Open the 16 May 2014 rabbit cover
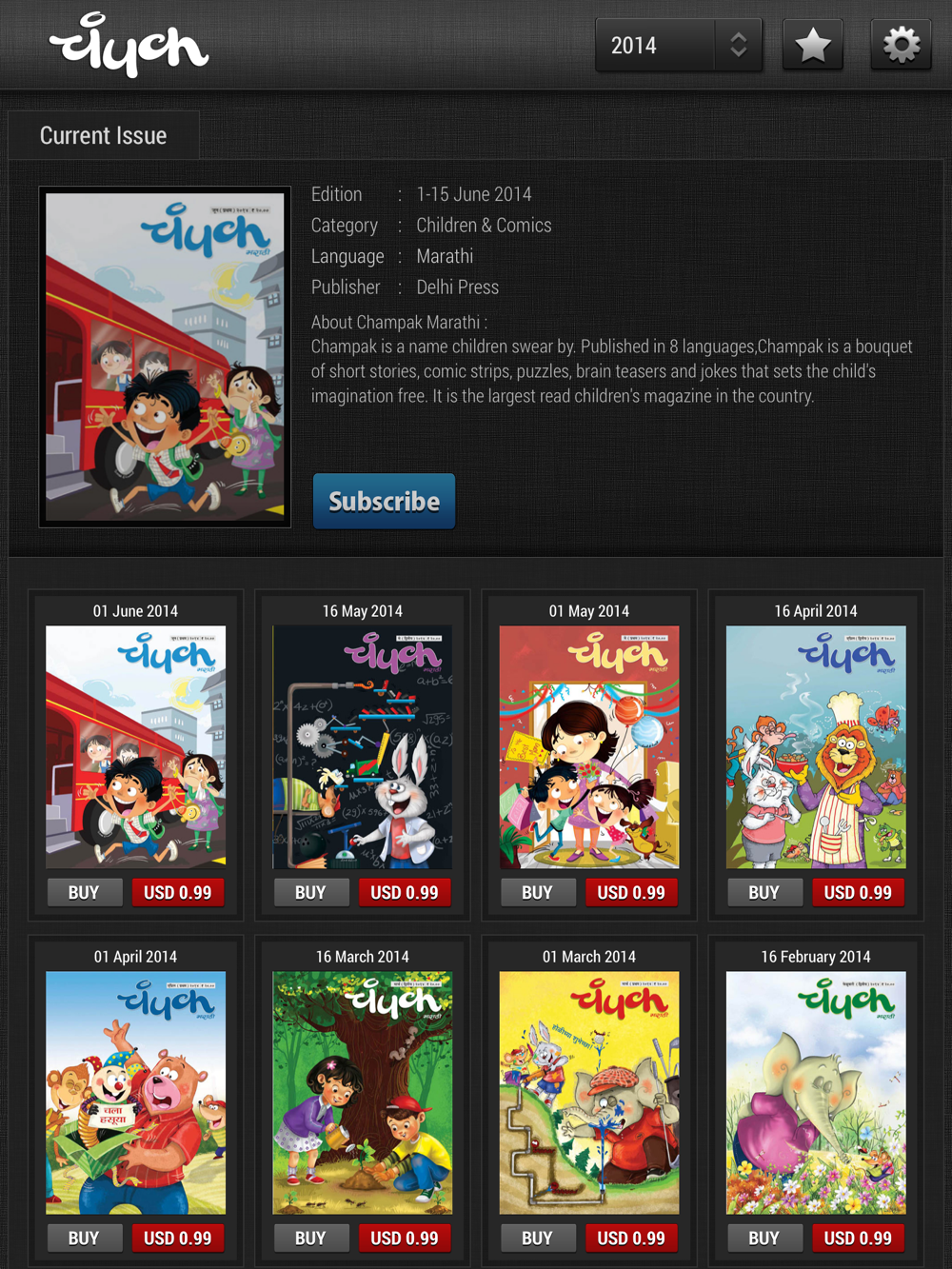Image resolution: width=952 pixels, height=1269 pixels. 363,746
